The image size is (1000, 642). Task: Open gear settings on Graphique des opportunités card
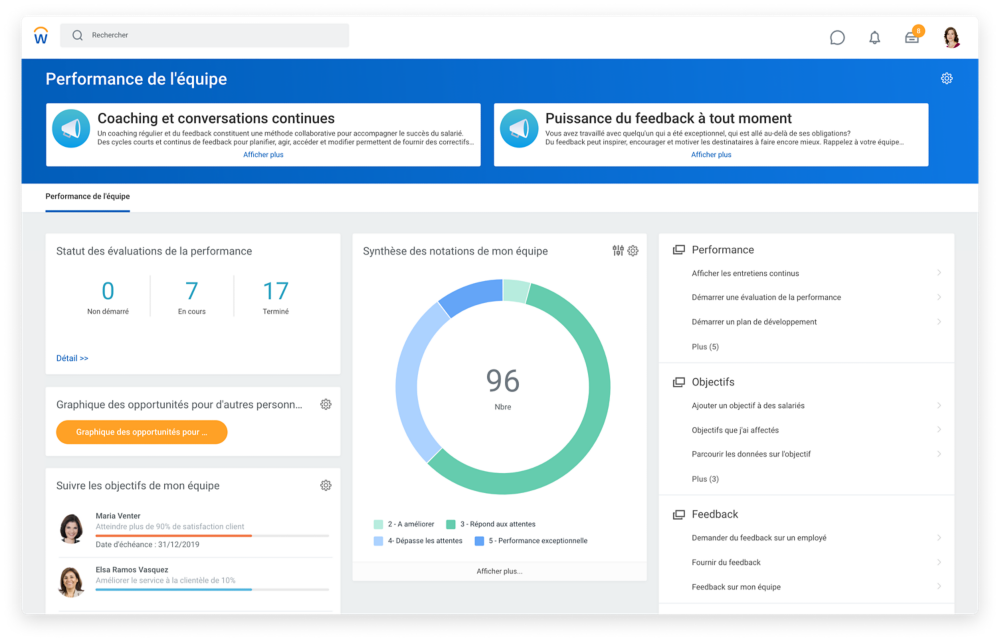(x=325, y=404)
